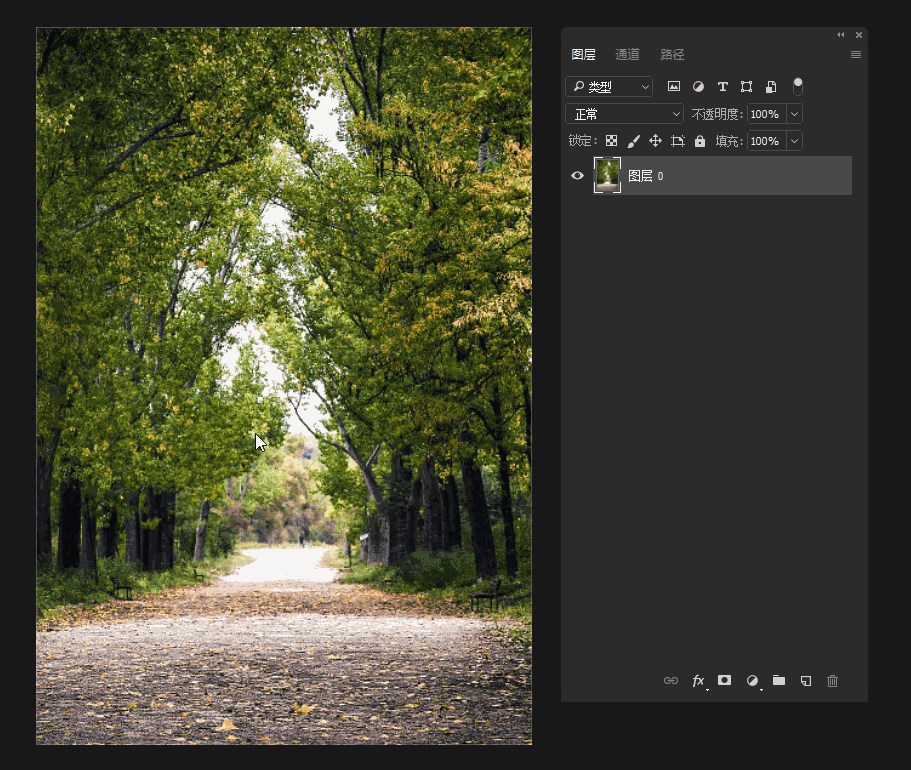Viewport: 911px width, 770px height.
Task: Toggle lock position move icon
Action: tap(655, 141)
